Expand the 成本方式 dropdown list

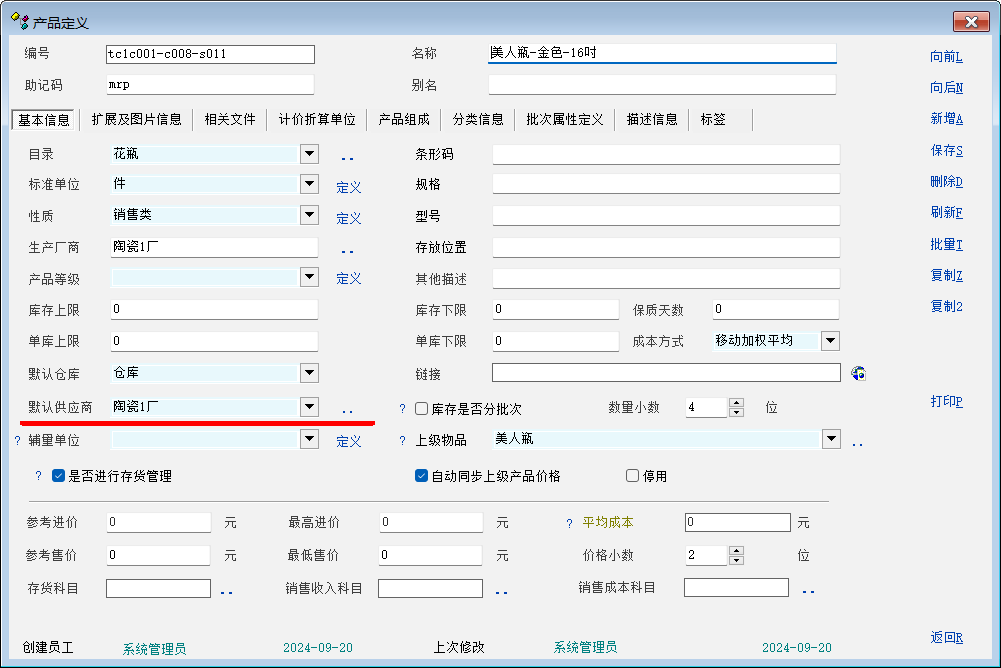tap(830, 341)
